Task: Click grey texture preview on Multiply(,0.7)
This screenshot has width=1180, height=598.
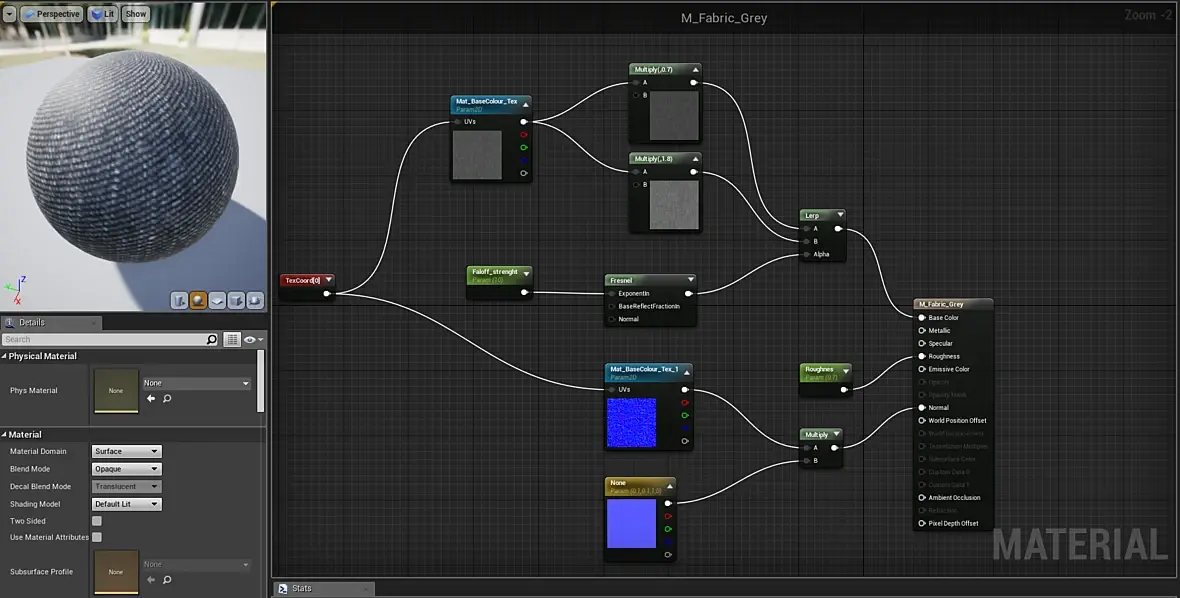Action: [674, 116]
